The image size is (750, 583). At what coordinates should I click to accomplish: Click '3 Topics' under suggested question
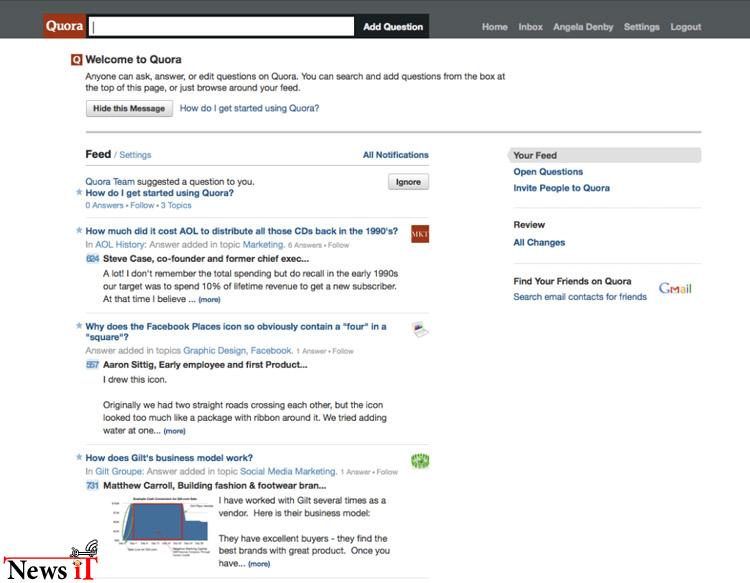(176, 205)
